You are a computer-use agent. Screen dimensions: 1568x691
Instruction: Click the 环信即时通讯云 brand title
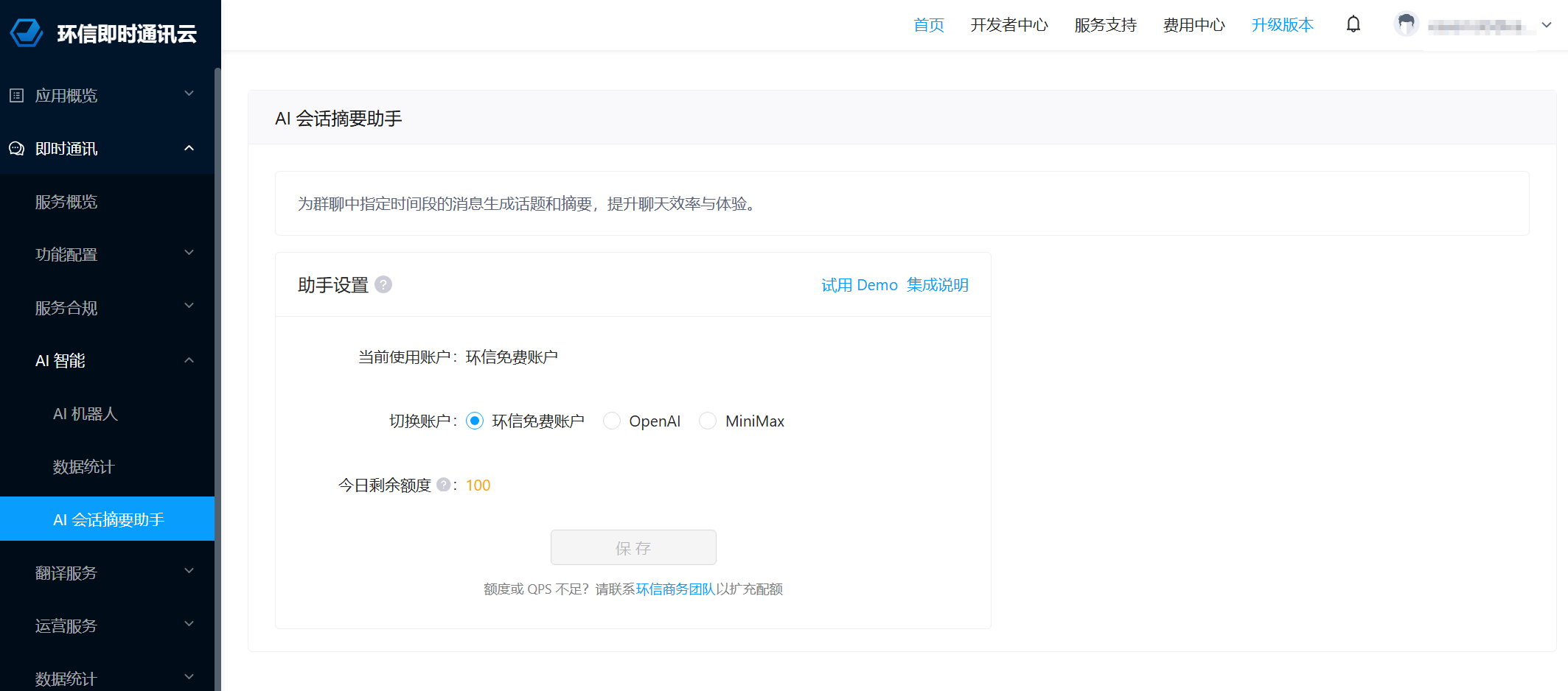[127, 34]
